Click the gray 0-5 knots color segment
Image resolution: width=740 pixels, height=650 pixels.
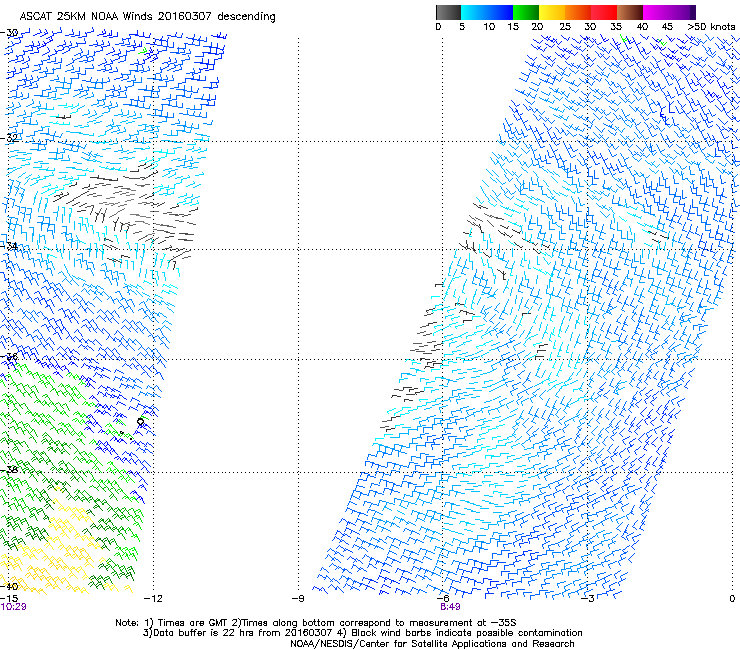coord(448,12)
